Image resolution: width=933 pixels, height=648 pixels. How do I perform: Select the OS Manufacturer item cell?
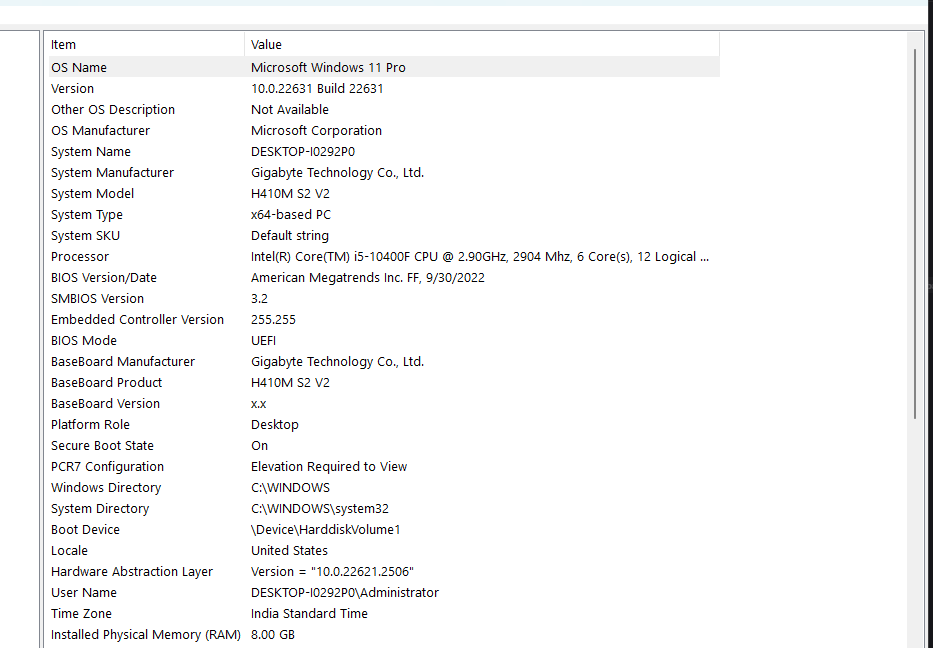[100, 130]
